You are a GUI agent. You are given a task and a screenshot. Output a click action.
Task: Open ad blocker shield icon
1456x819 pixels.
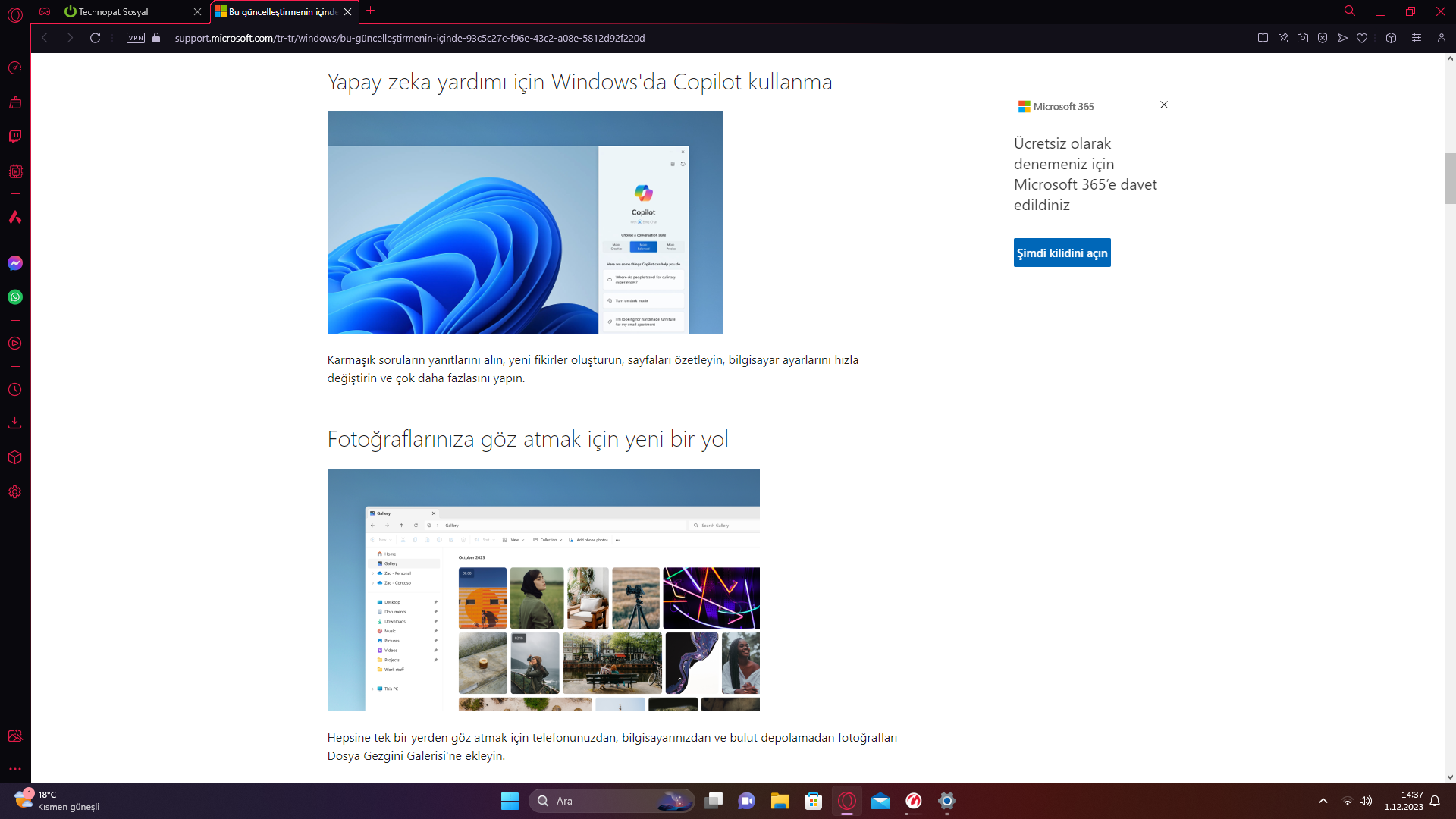(1323, 38)
